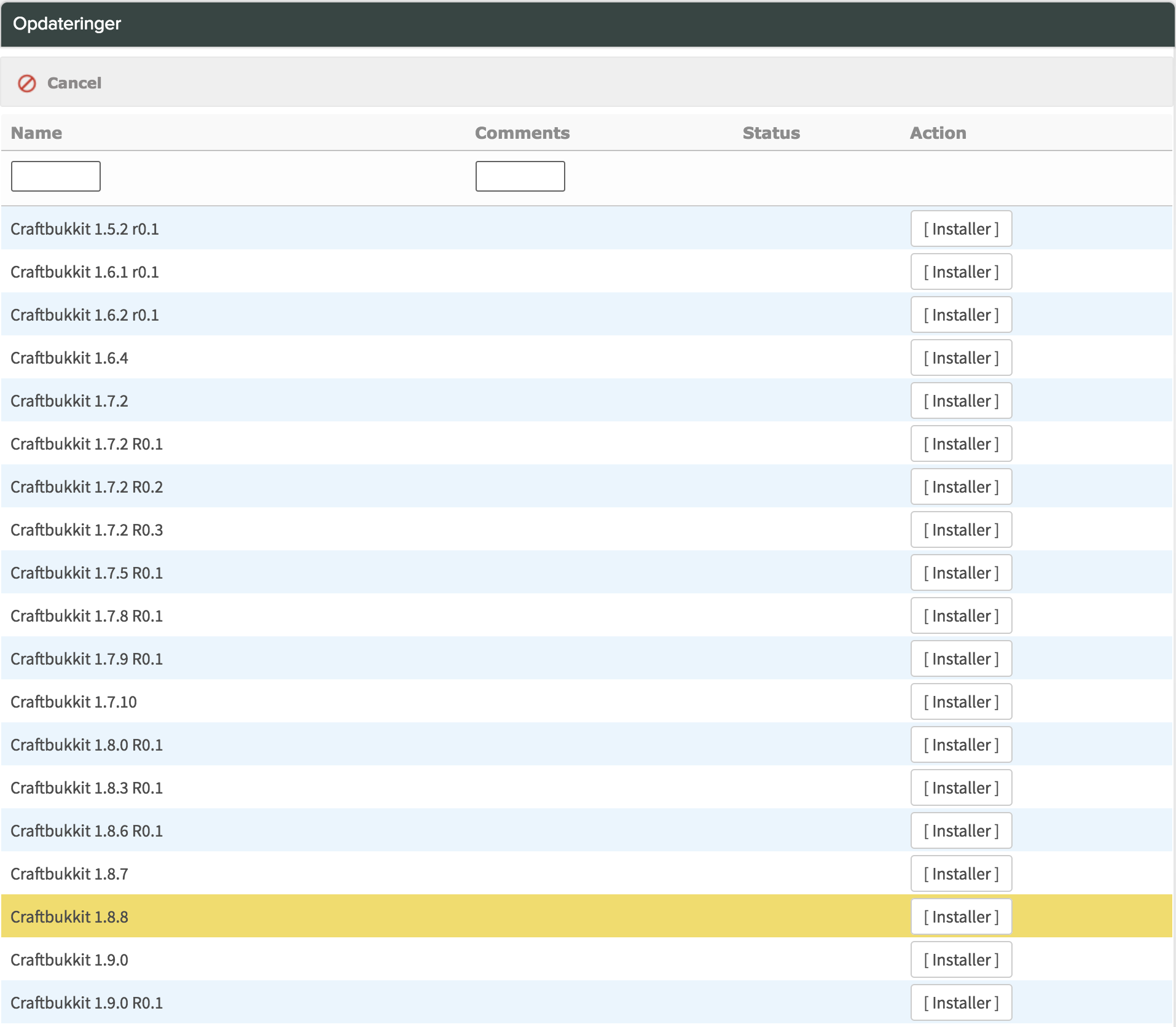Click the Opdateringer panel title

[67, 24]
